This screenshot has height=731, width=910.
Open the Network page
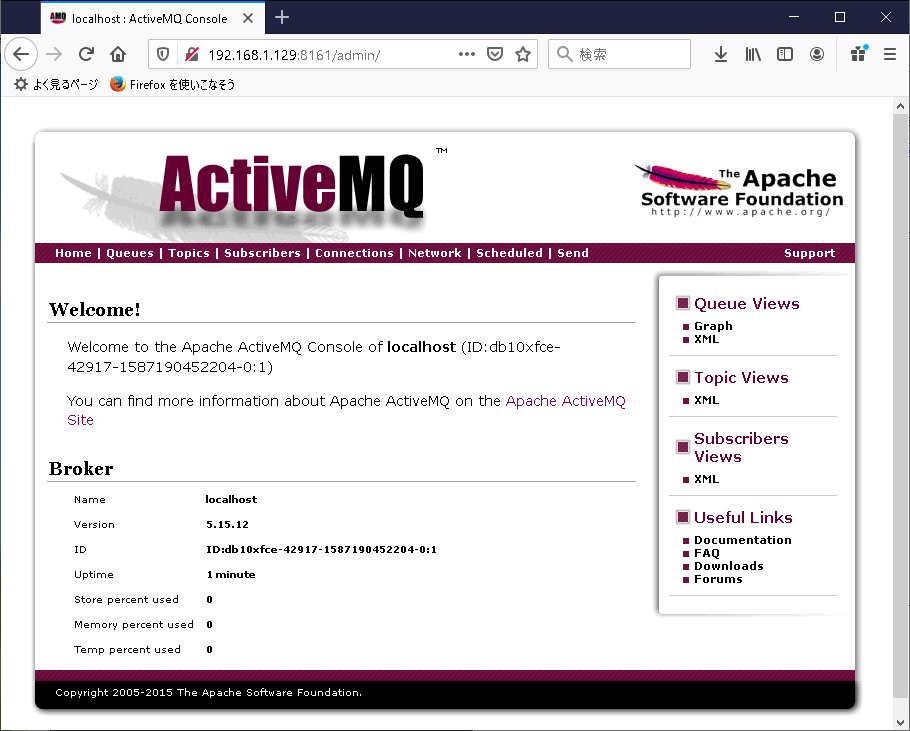[435, 253]
